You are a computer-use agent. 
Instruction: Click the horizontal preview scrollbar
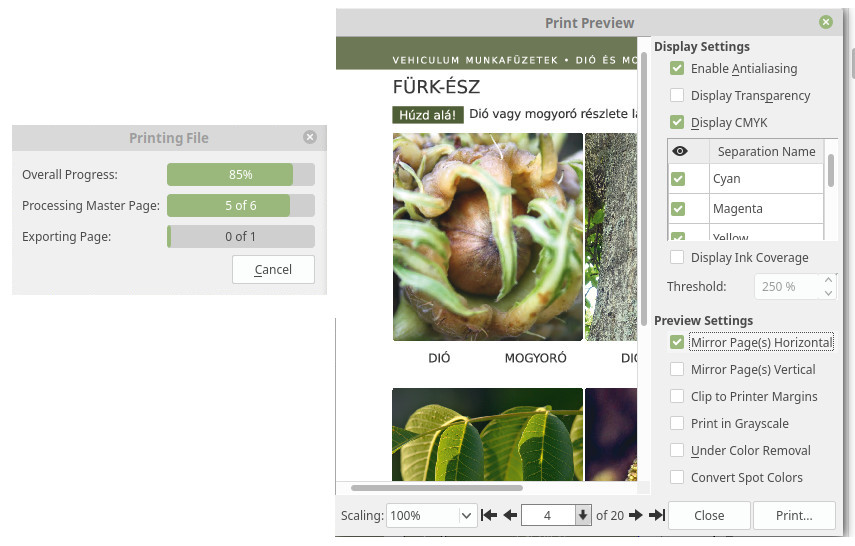click(437, 488)
